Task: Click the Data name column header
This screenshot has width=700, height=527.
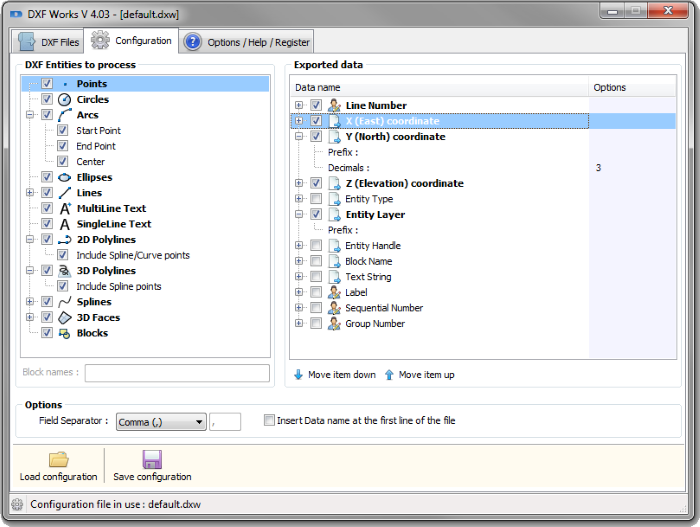Action: click(x=440, y=88)
